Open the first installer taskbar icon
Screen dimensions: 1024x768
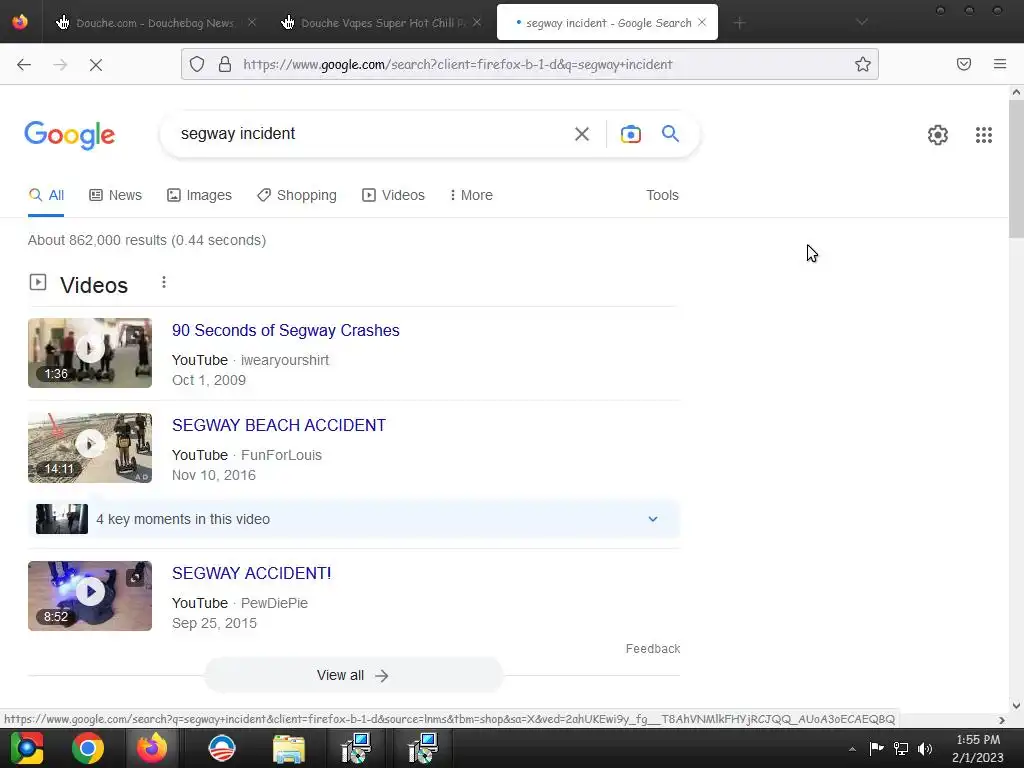tap(356, 748)
